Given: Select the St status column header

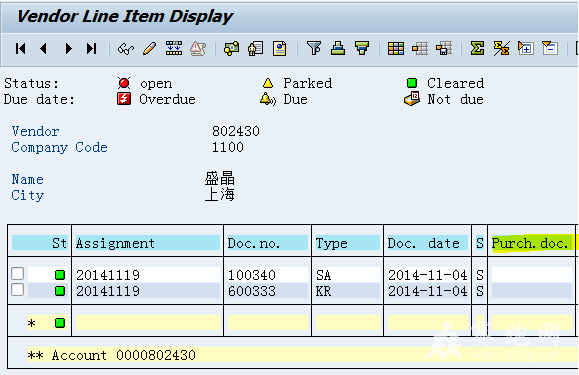Looking at the screenshot, I should [40, 243].
